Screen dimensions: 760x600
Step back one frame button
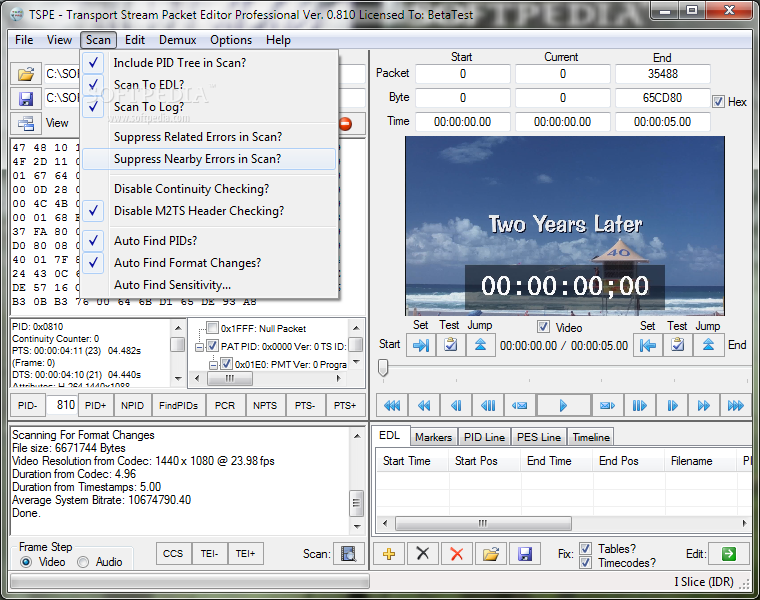pyautogui.click(x=456, y=405)
